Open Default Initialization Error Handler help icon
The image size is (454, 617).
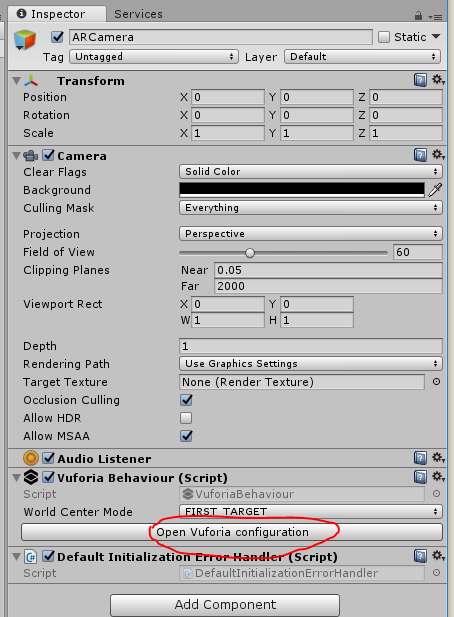point(420,556)
